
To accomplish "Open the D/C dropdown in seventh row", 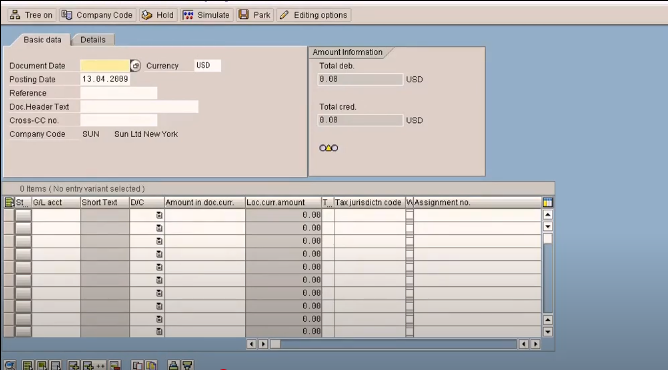I will tap(159, 293).
